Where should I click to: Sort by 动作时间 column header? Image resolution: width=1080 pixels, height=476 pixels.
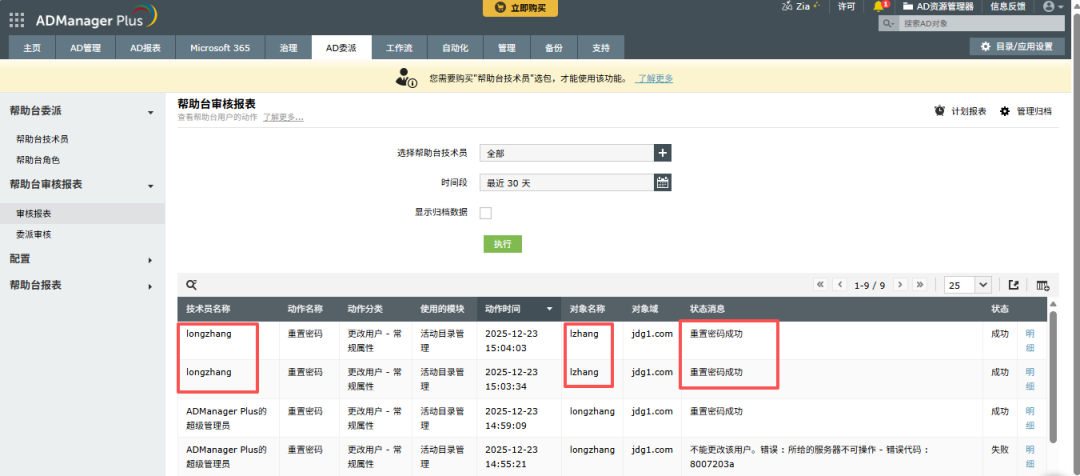coord(519,309)
